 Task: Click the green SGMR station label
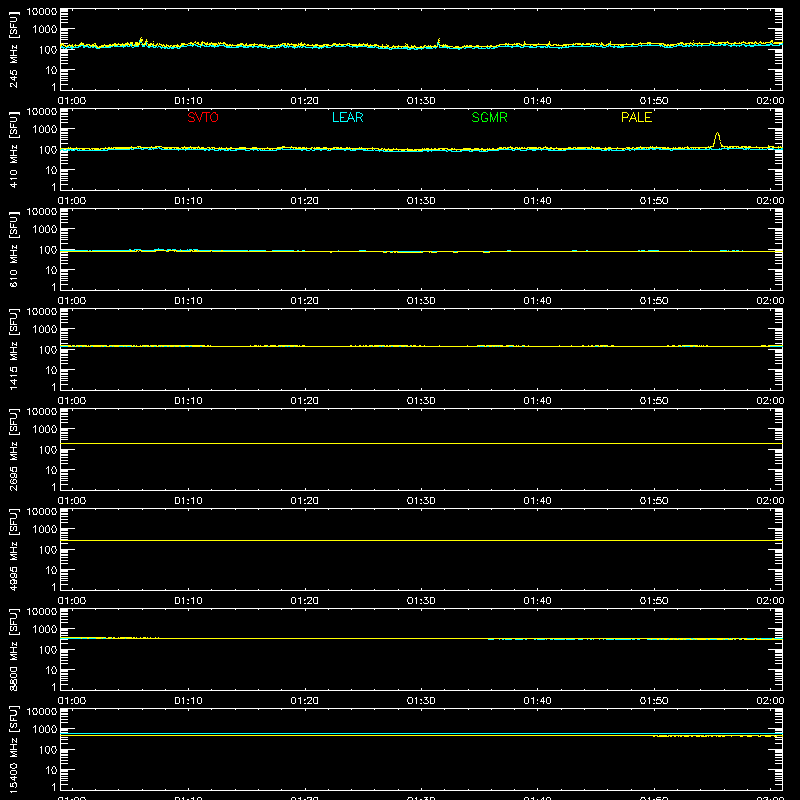[489, 117]
